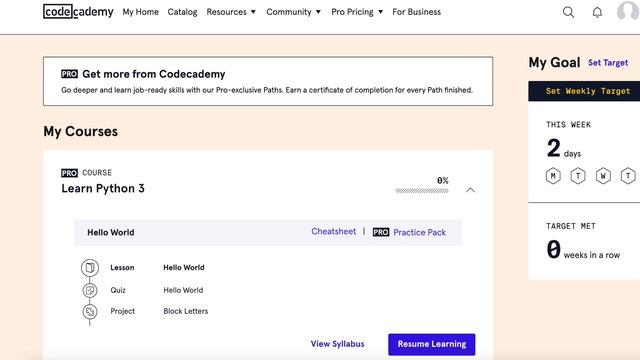Select the Wednesday hexagon day marker
This screenshot has height=360, width=640.
603,176
